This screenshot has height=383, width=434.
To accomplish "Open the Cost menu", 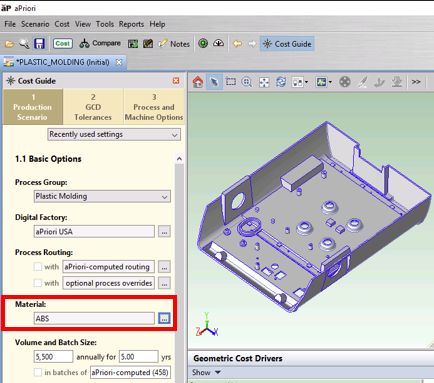I will click(x=62, y=24).
